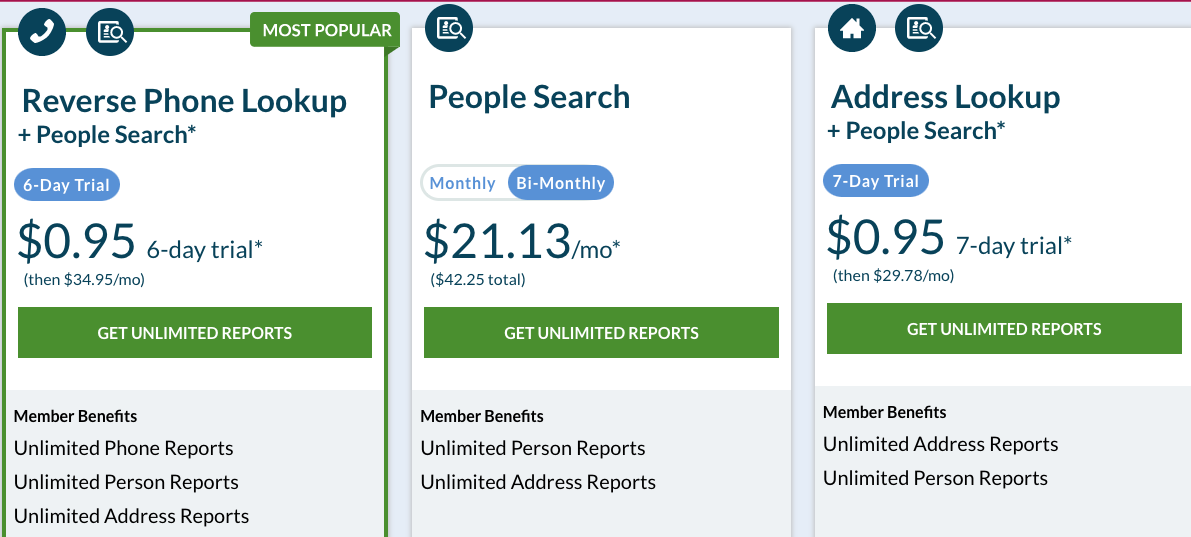Select the Monthly billing option
Screen dimensions: 1191x537
click(x=463, y=183)
